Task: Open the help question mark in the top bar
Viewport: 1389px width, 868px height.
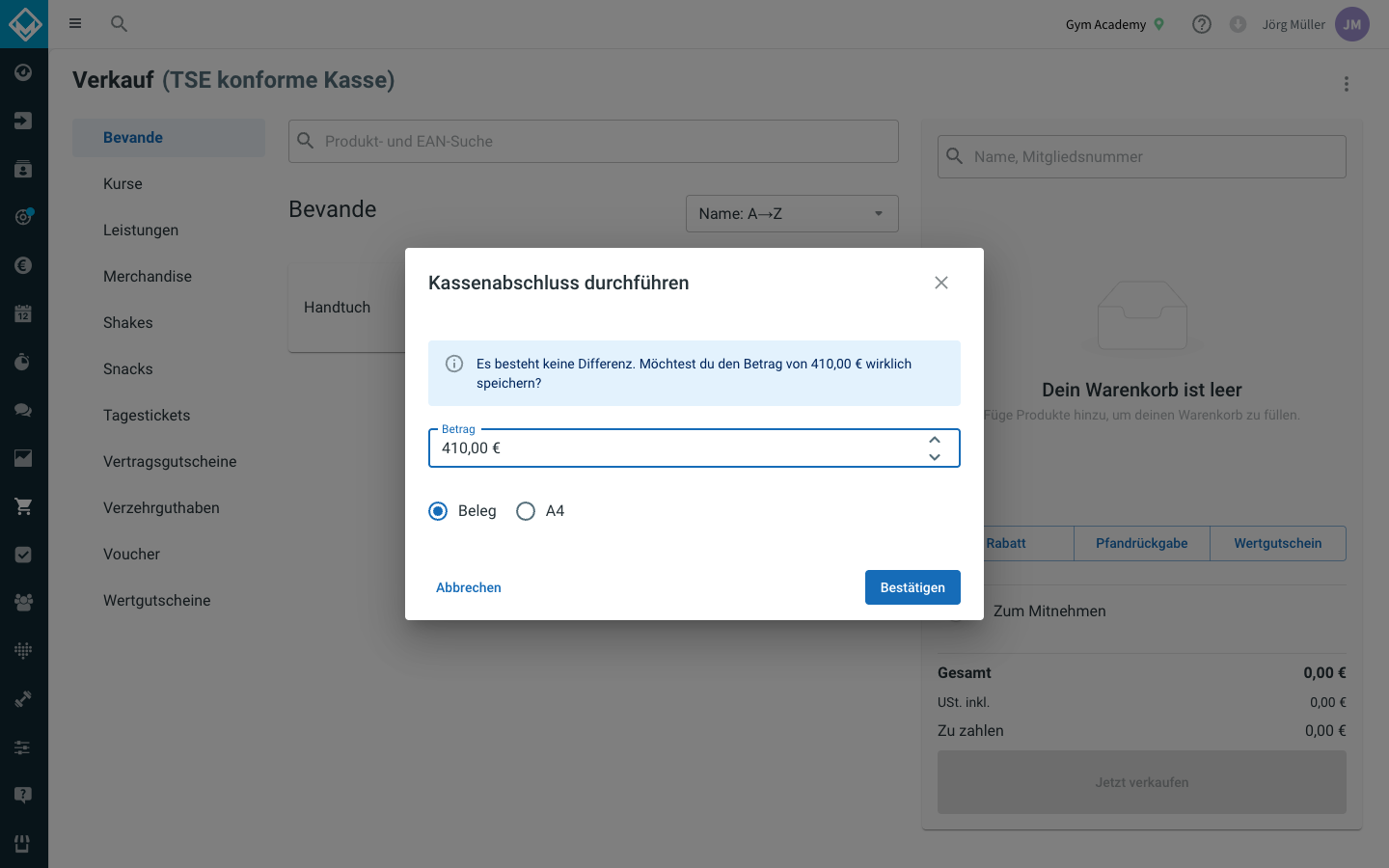Action: pyautogui.click(x=1202, y=24)
